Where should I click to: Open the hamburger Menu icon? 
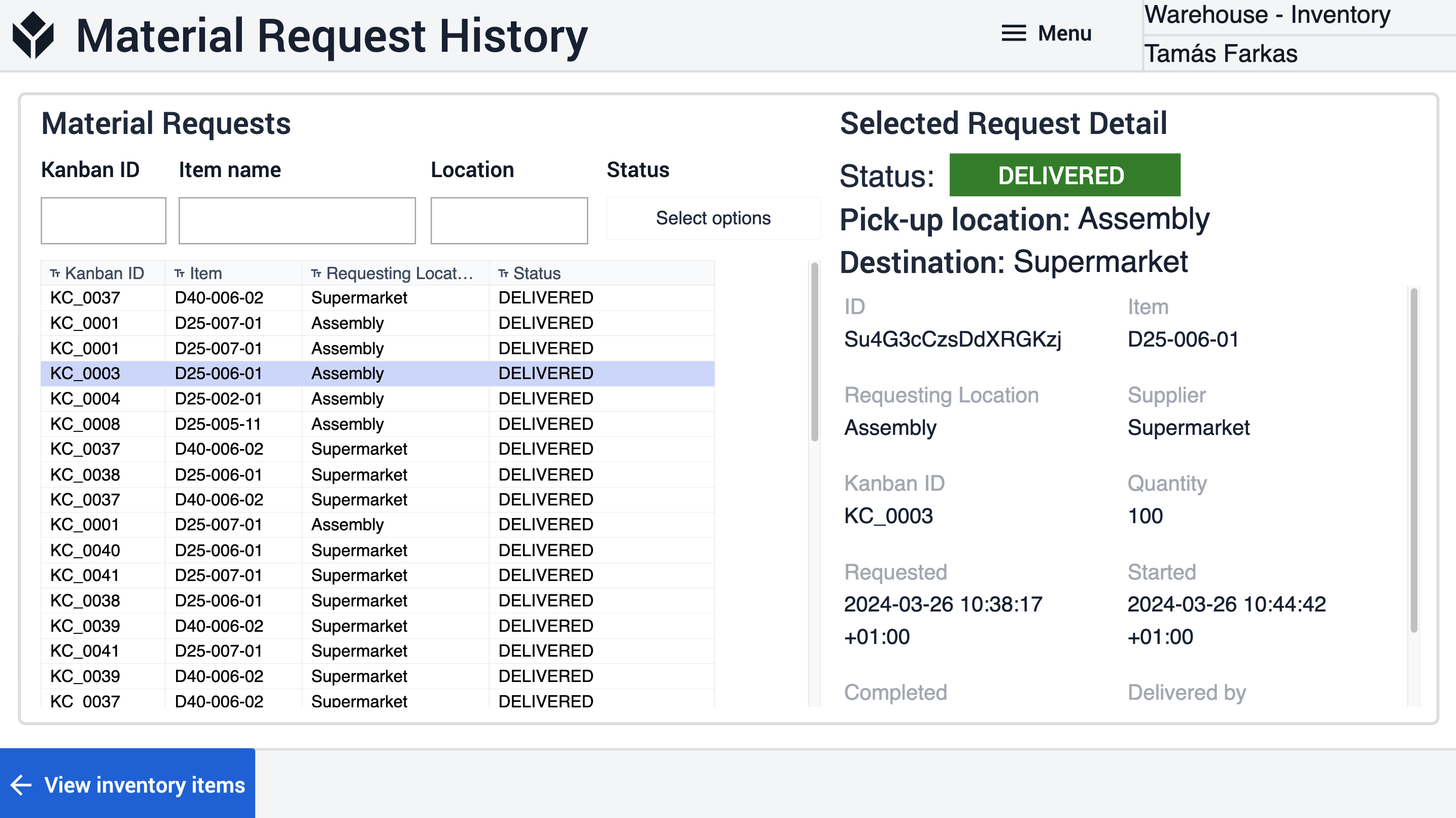tap(1014, 33)
